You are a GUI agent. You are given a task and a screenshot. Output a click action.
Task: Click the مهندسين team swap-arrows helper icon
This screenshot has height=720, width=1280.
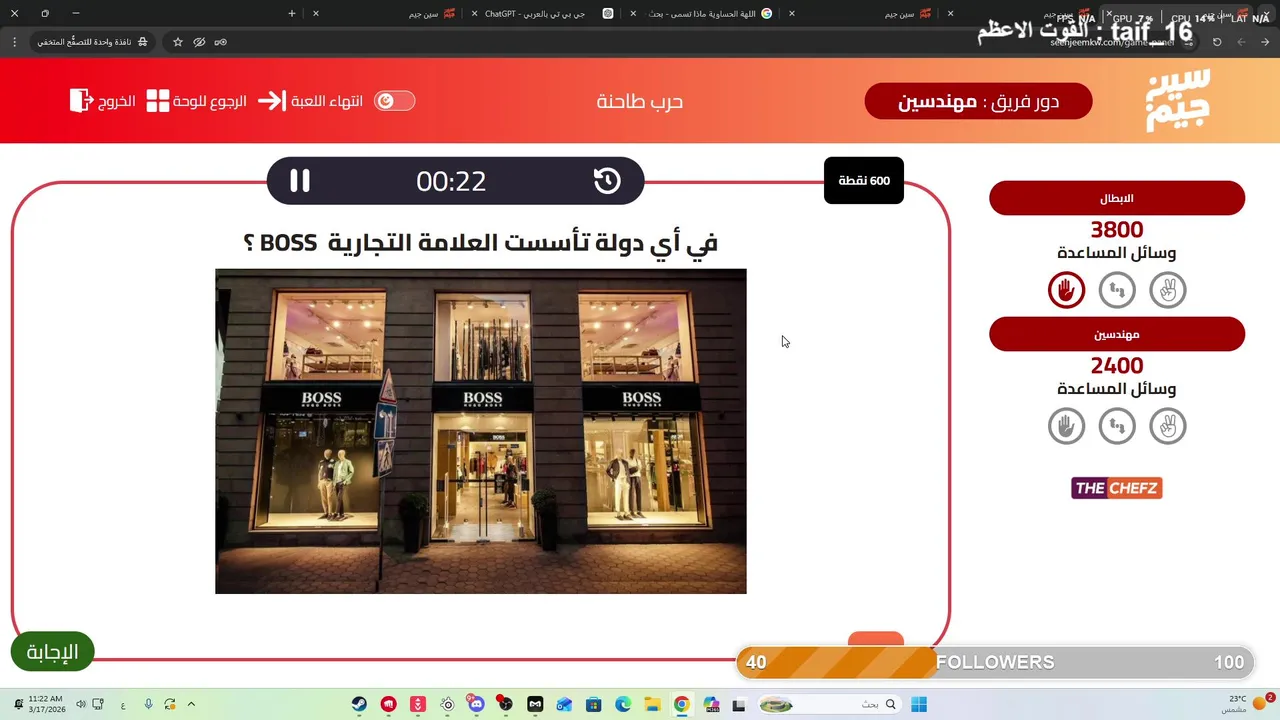(x=1117, y=426)
